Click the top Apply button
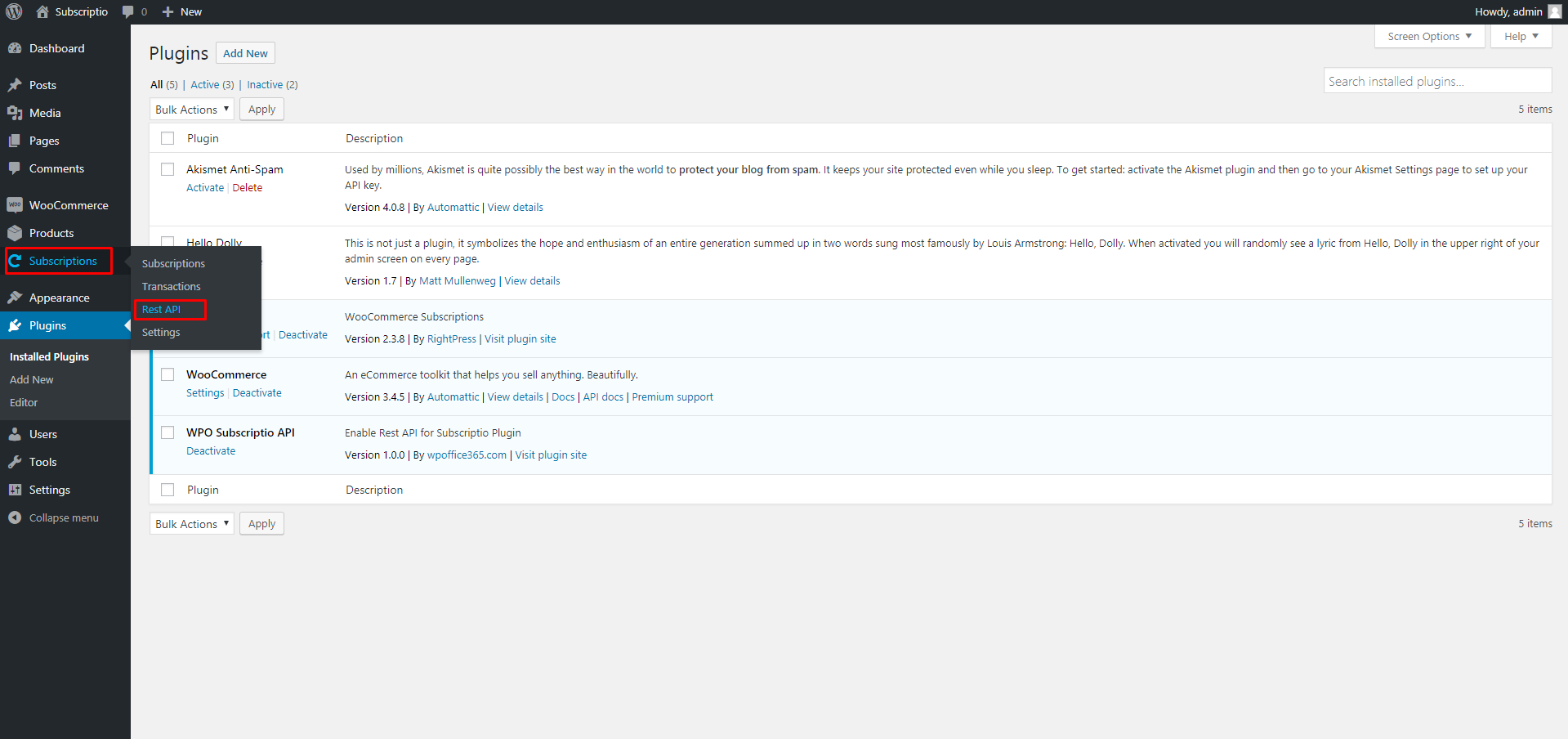The width and height of the screenshot is (1568, 739). click(261, 110)
